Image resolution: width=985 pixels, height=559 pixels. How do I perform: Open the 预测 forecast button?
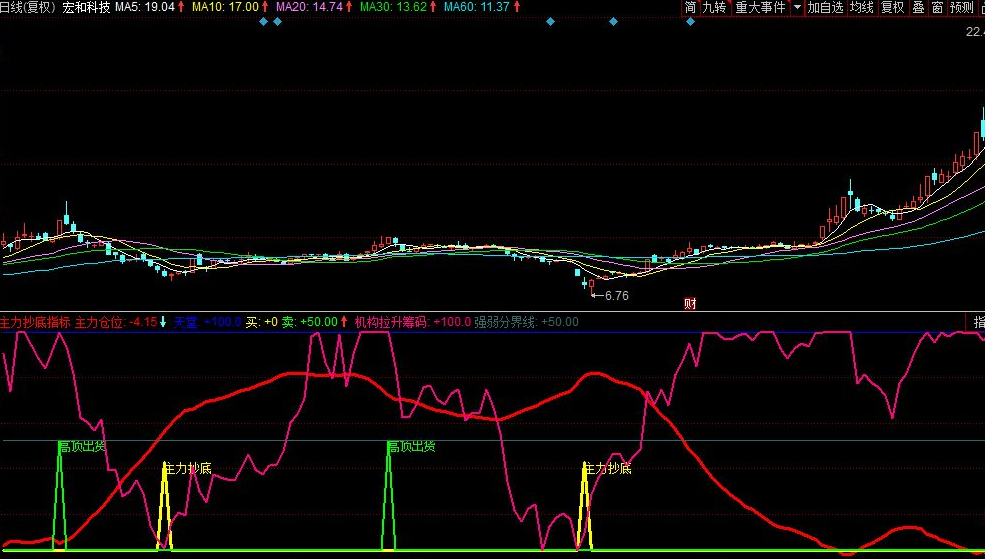pyautogui.click(x=962, y=8)
